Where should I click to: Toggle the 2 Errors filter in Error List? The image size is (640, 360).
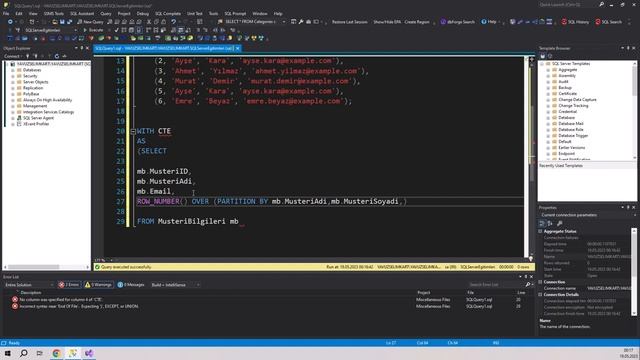[x=69, y=284]
